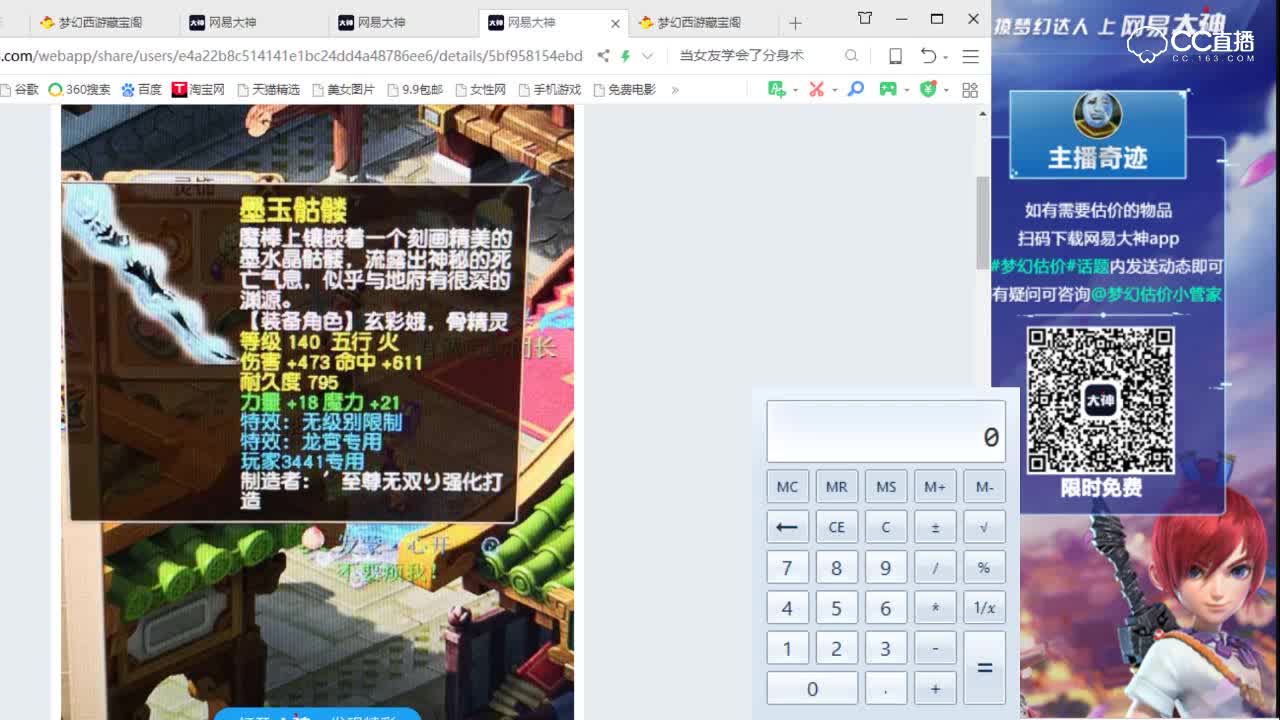Screen dimensions: 1280x720
Task: Open the browser hamburger menu
Action: [970, 56]
